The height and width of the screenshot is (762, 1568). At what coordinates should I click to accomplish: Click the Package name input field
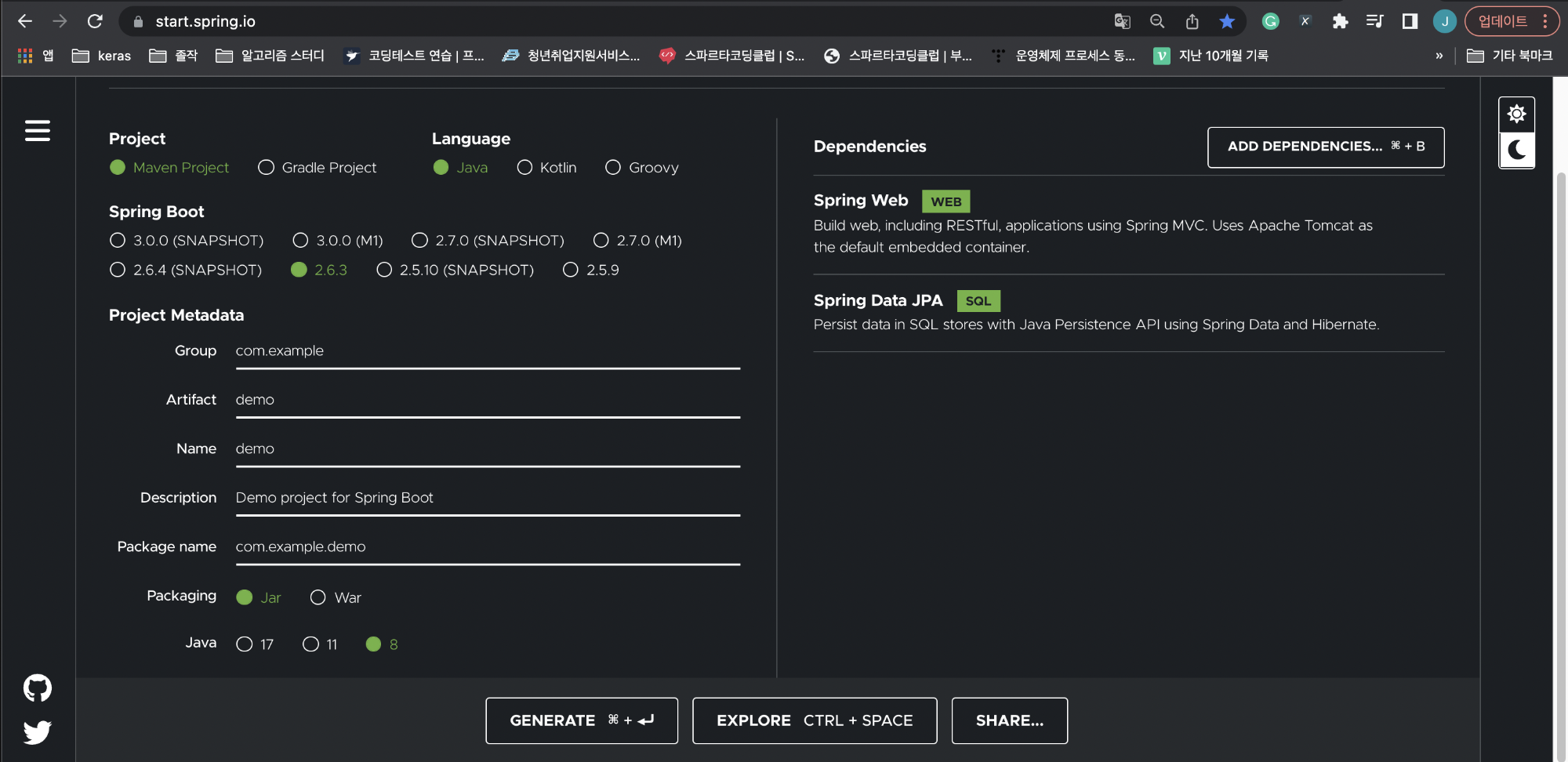point(488,547)
